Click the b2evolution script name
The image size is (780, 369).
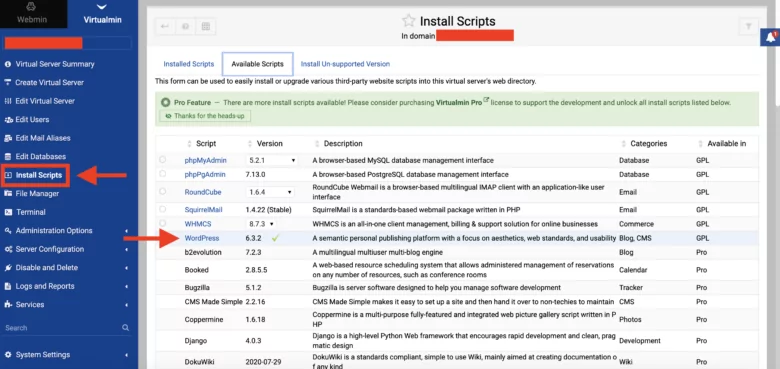[203, 252]
